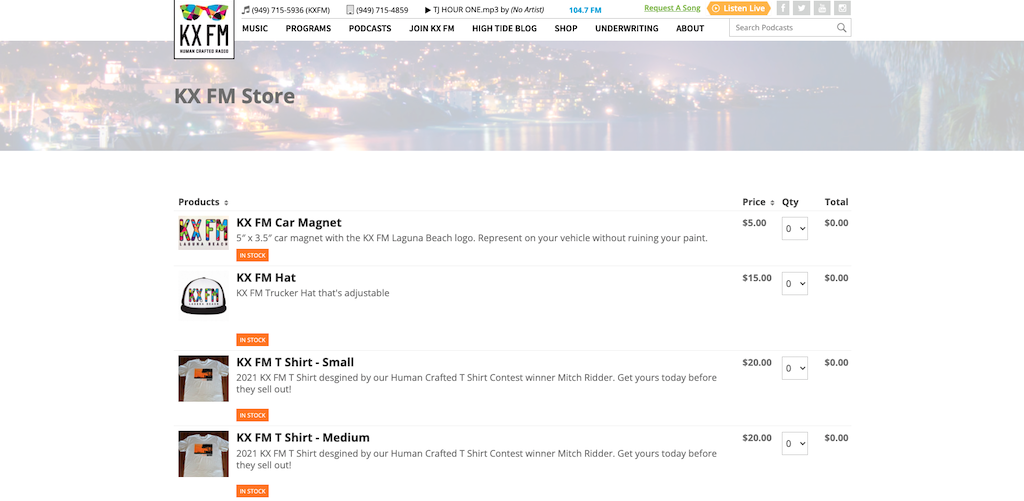Open the PROGRAMS menu
1024x501 pixels.
coord(308,28)
